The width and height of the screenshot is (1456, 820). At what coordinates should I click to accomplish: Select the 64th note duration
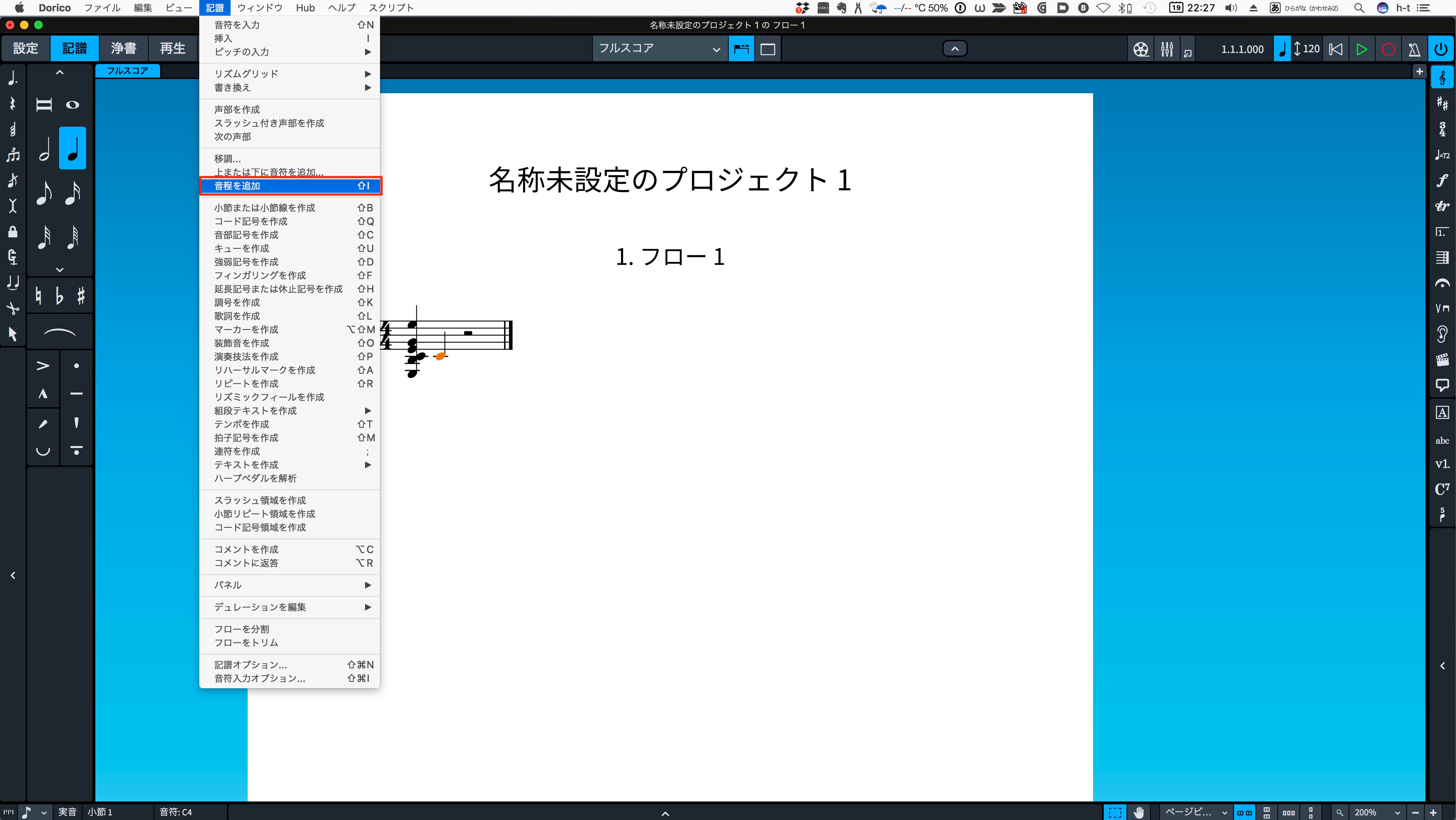pos(73,237)
